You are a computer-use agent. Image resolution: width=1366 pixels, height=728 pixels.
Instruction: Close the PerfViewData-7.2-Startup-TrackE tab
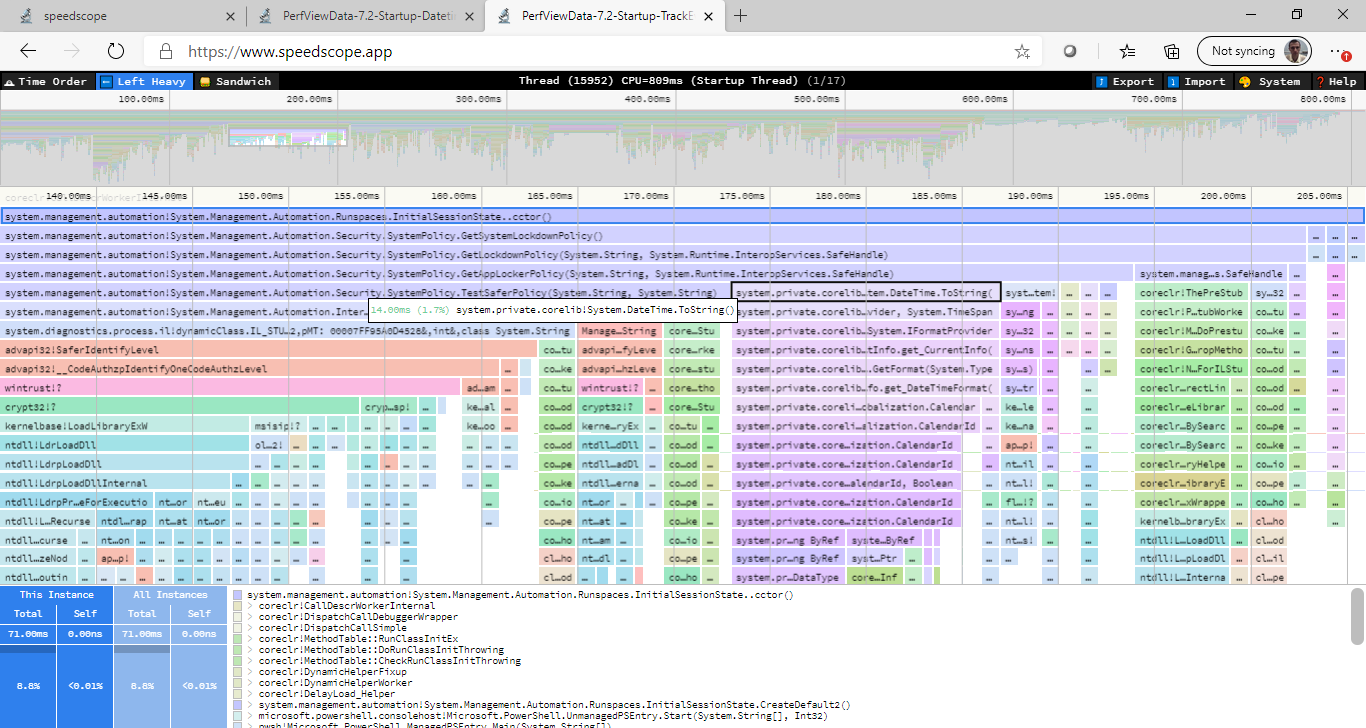[707, 16]
